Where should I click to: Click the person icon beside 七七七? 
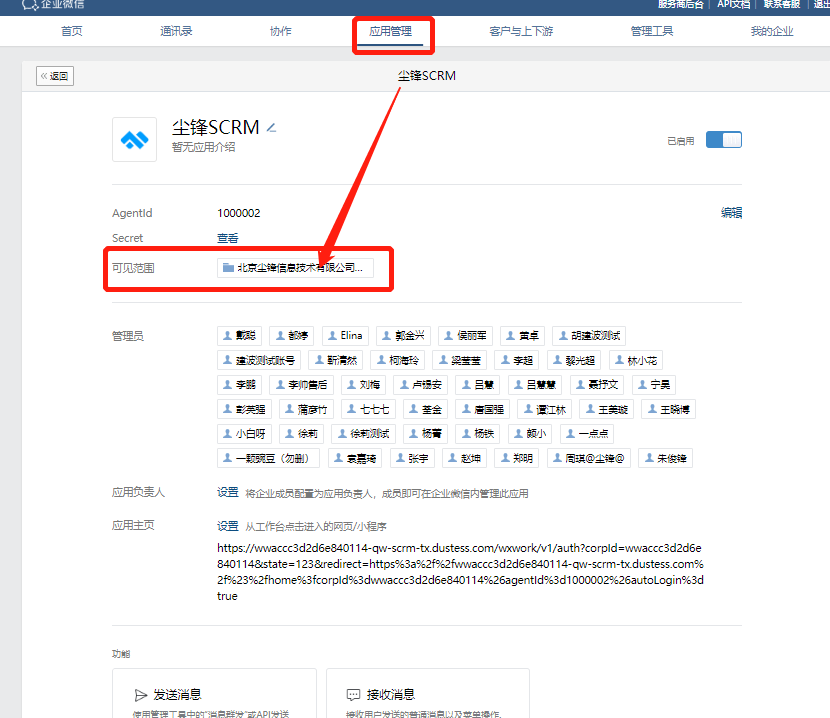[x=351, y=409]
